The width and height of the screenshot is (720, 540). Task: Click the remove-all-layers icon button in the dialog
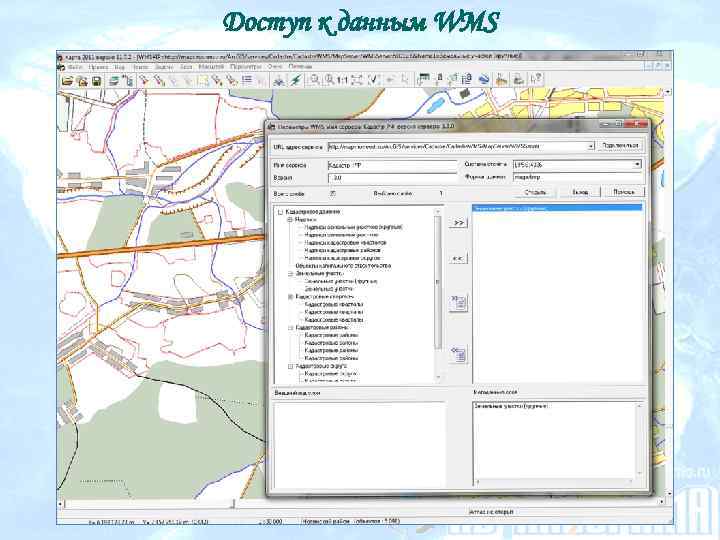coord(458,354)
